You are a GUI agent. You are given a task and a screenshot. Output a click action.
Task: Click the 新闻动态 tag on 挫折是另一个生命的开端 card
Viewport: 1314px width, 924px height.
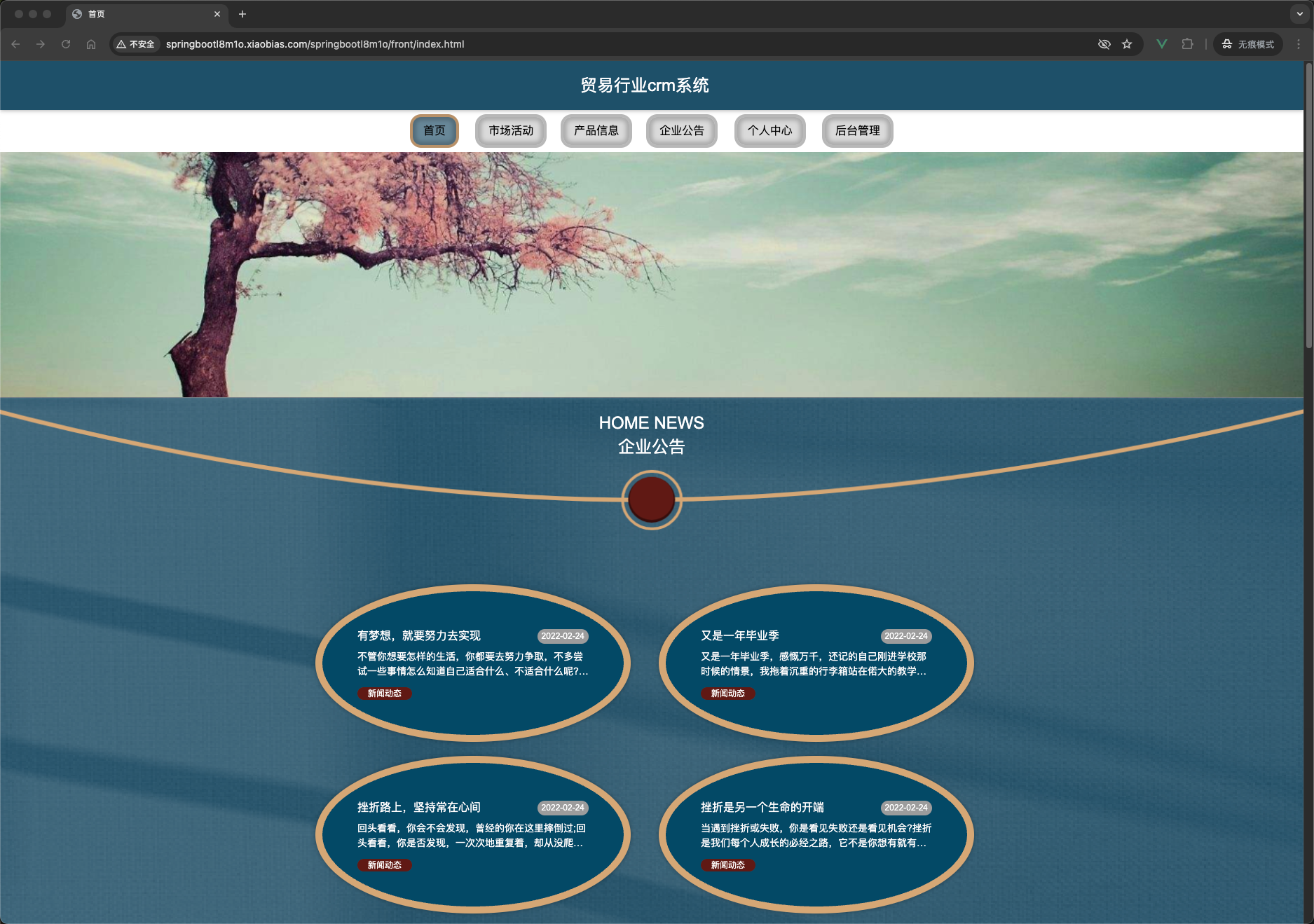728,865
